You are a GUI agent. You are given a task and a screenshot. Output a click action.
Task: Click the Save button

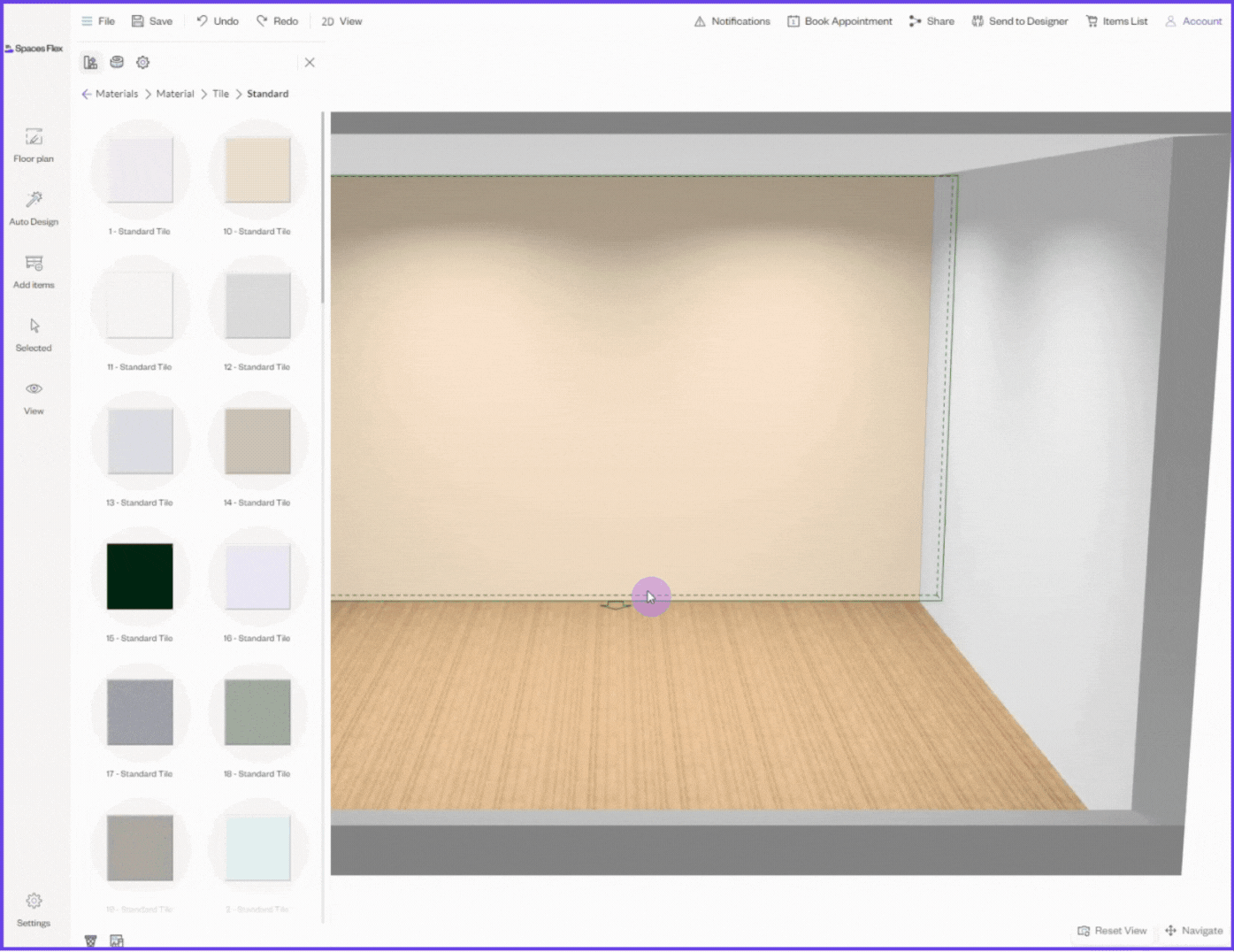pos(152,21)
